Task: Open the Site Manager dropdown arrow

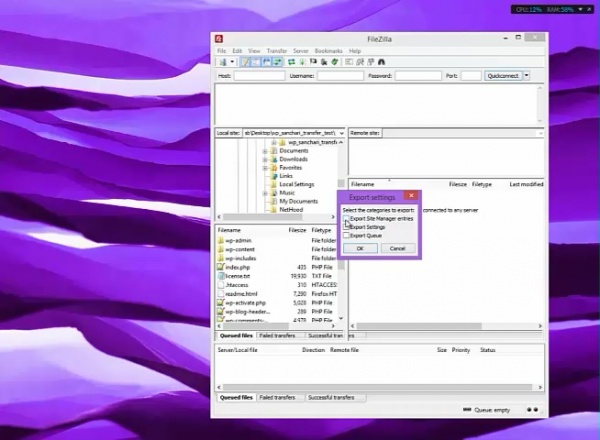Action: click(230, 62)
